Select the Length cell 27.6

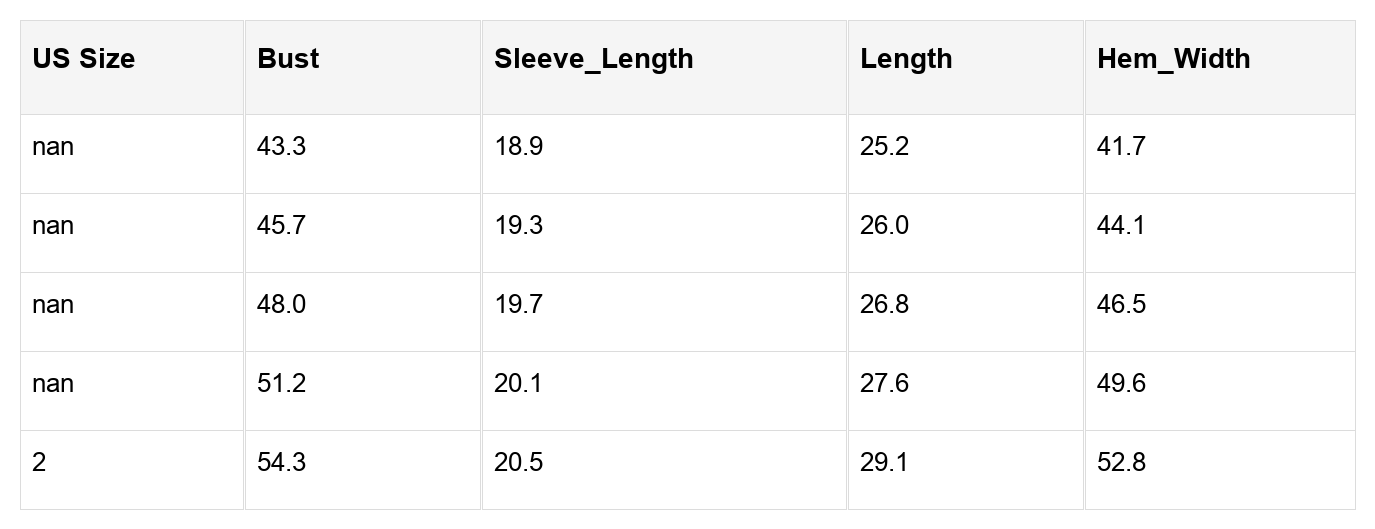(884, 384)
